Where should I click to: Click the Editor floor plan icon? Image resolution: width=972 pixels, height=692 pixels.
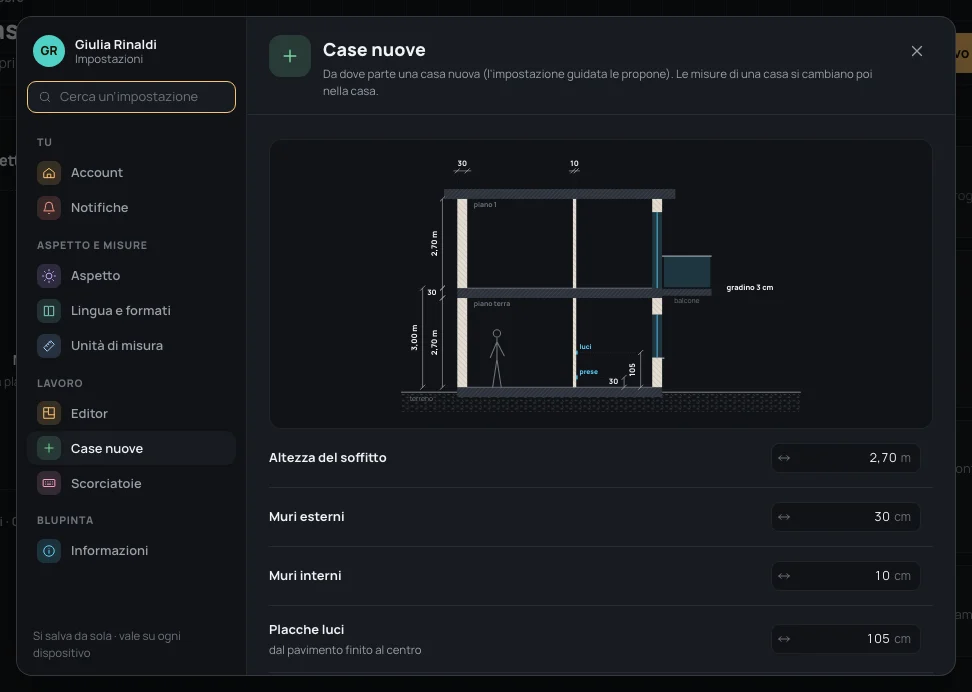tap(49, 414)
